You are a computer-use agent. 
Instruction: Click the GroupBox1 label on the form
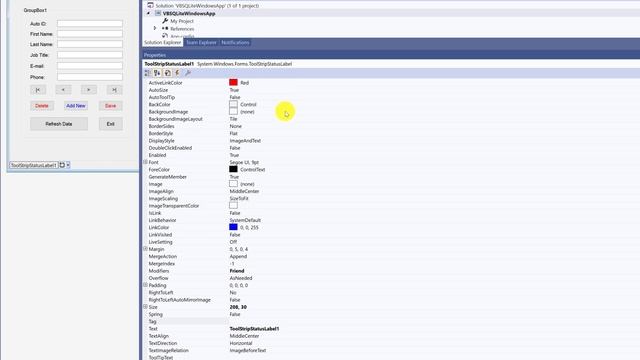[x=35, y=10]
